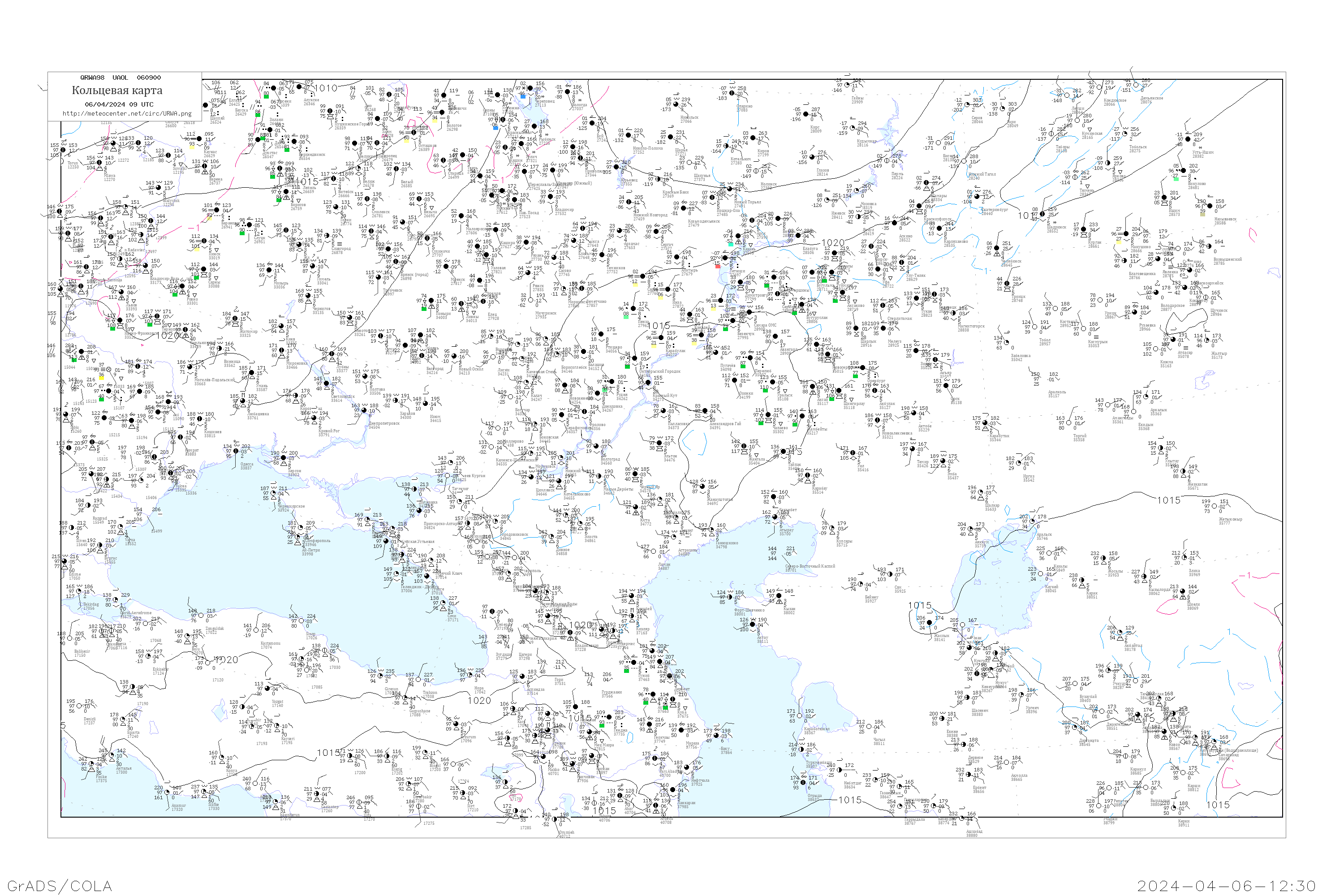Click the Аральск 35746 station marker
This screenshot has height=896, width=1344.
tap(1032, 521)
